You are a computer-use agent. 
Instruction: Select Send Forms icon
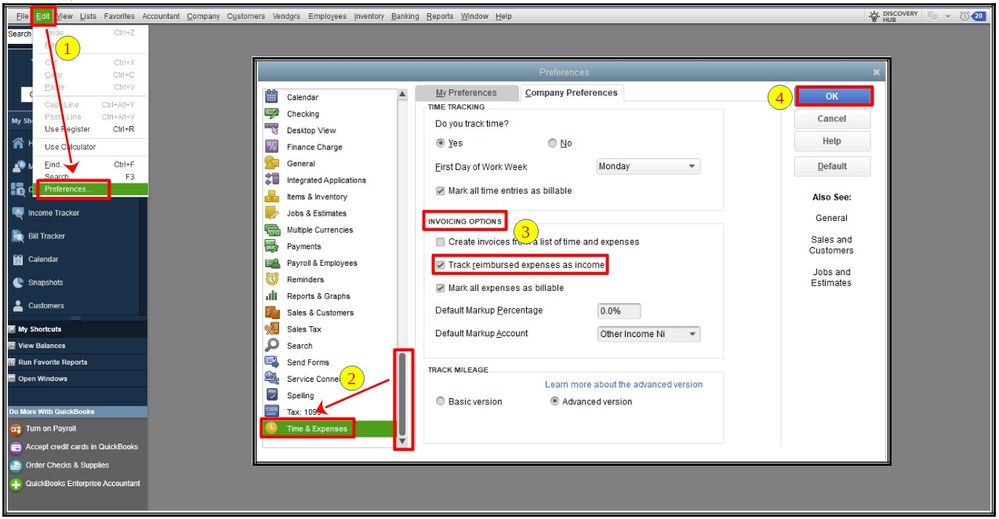(271, 362)
